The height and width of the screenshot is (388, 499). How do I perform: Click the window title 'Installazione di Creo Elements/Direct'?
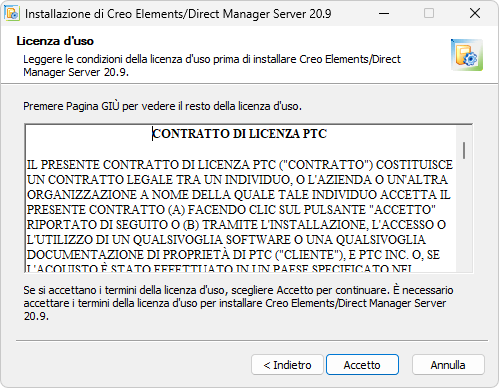coord(178,14)
